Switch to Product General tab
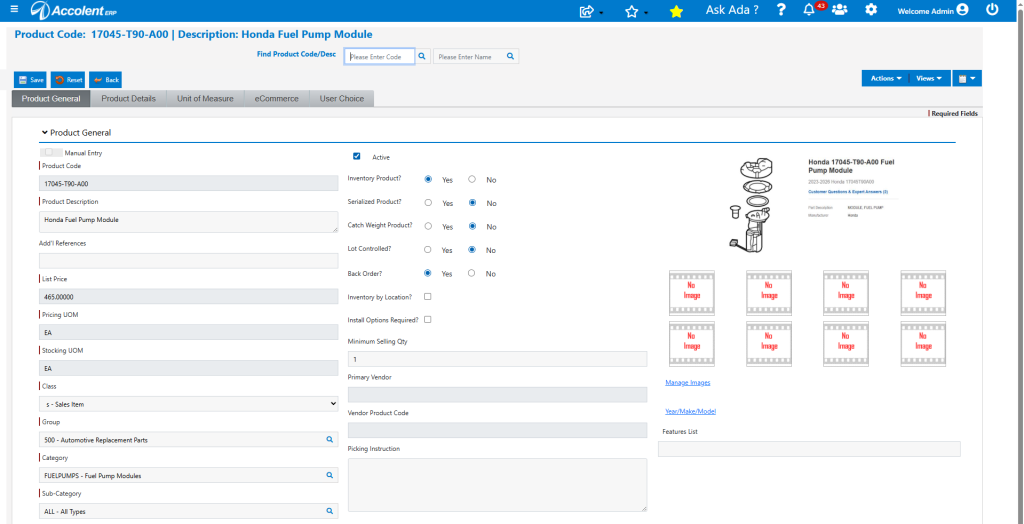Viewport: 1024px width, 524px height. [51, 99]
